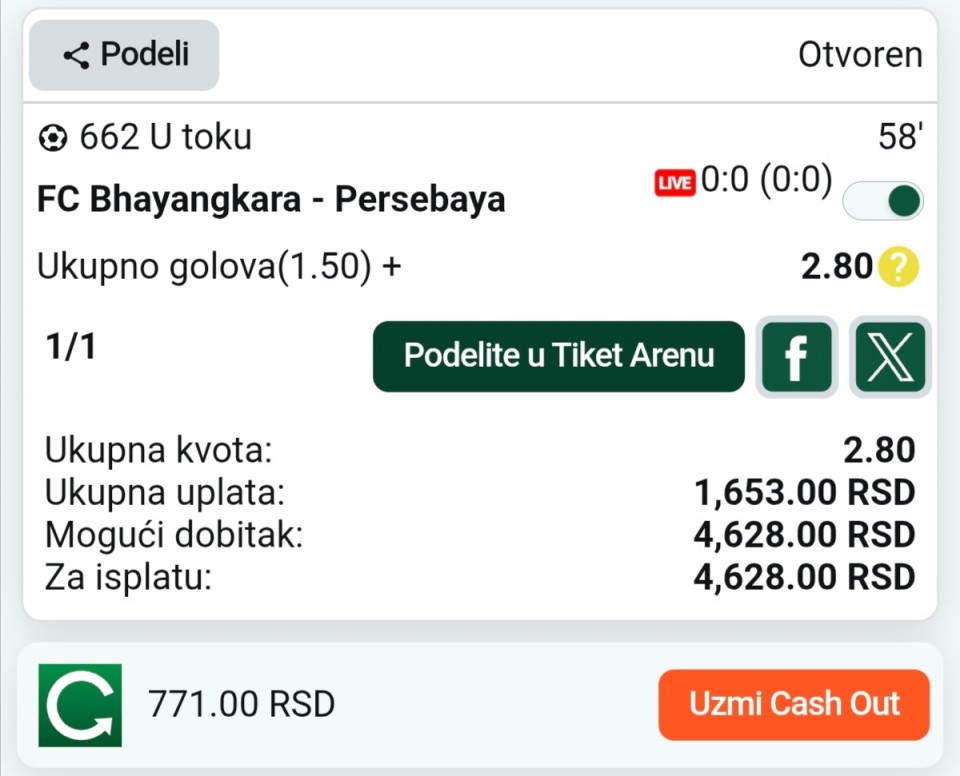This screenshot has width=960, height=776.
Task: Click the 0:0 (0:0) live score
Action: click(766, 181)
